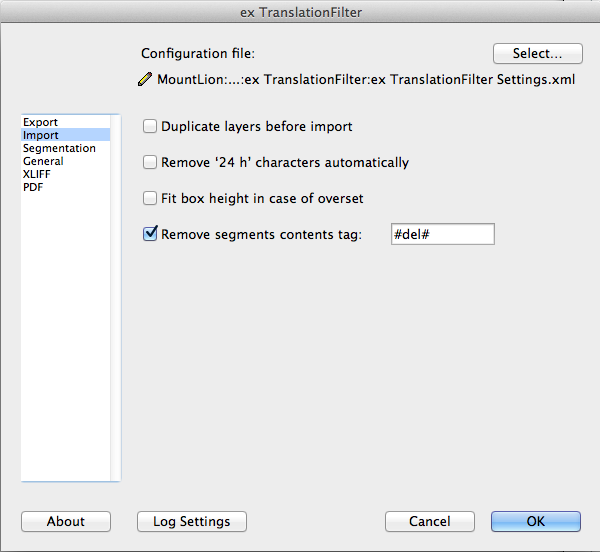
Task: Click the Select... configuration file button
Action: [538, 53]
